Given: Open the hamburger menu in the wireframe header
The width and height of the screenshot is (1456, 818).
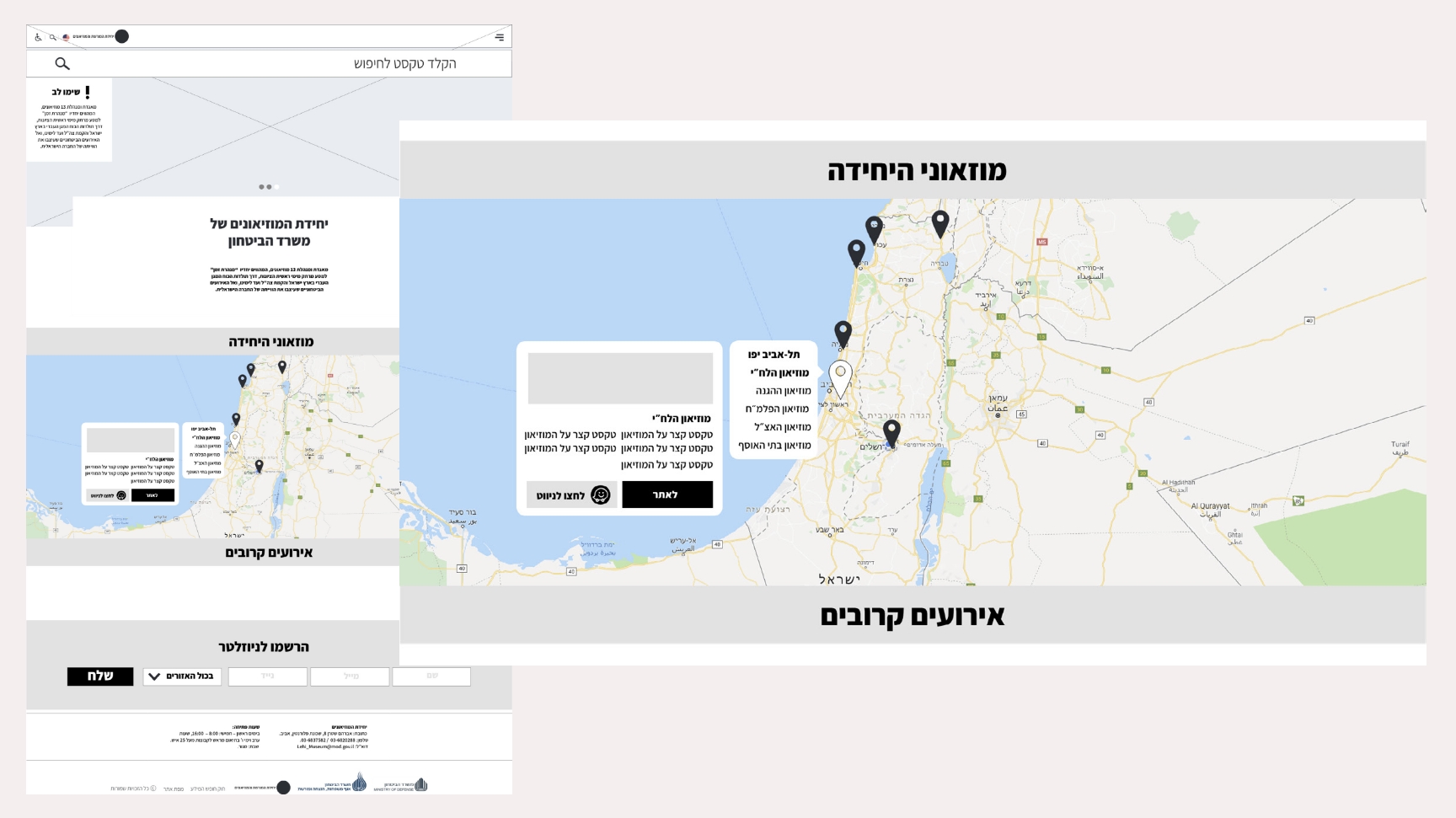Looking at the screenshot, I should [500, 37].
